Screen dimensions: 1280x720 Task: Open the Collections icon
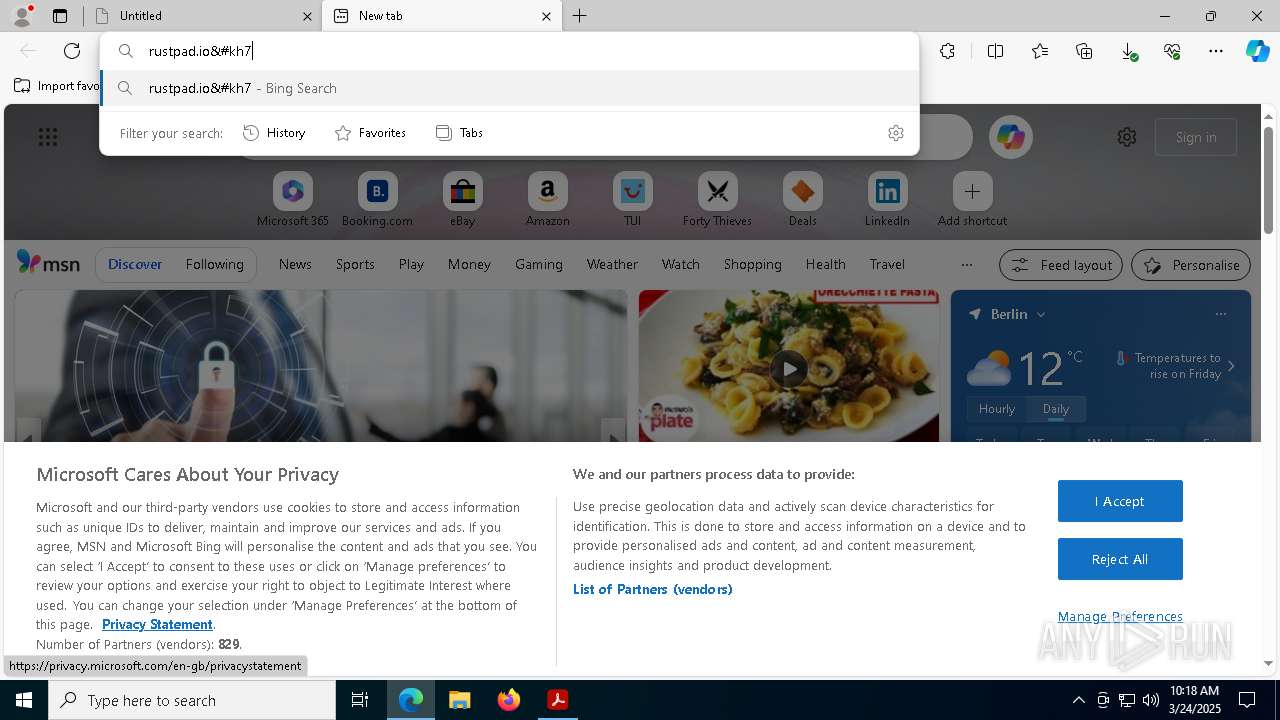1084,51
